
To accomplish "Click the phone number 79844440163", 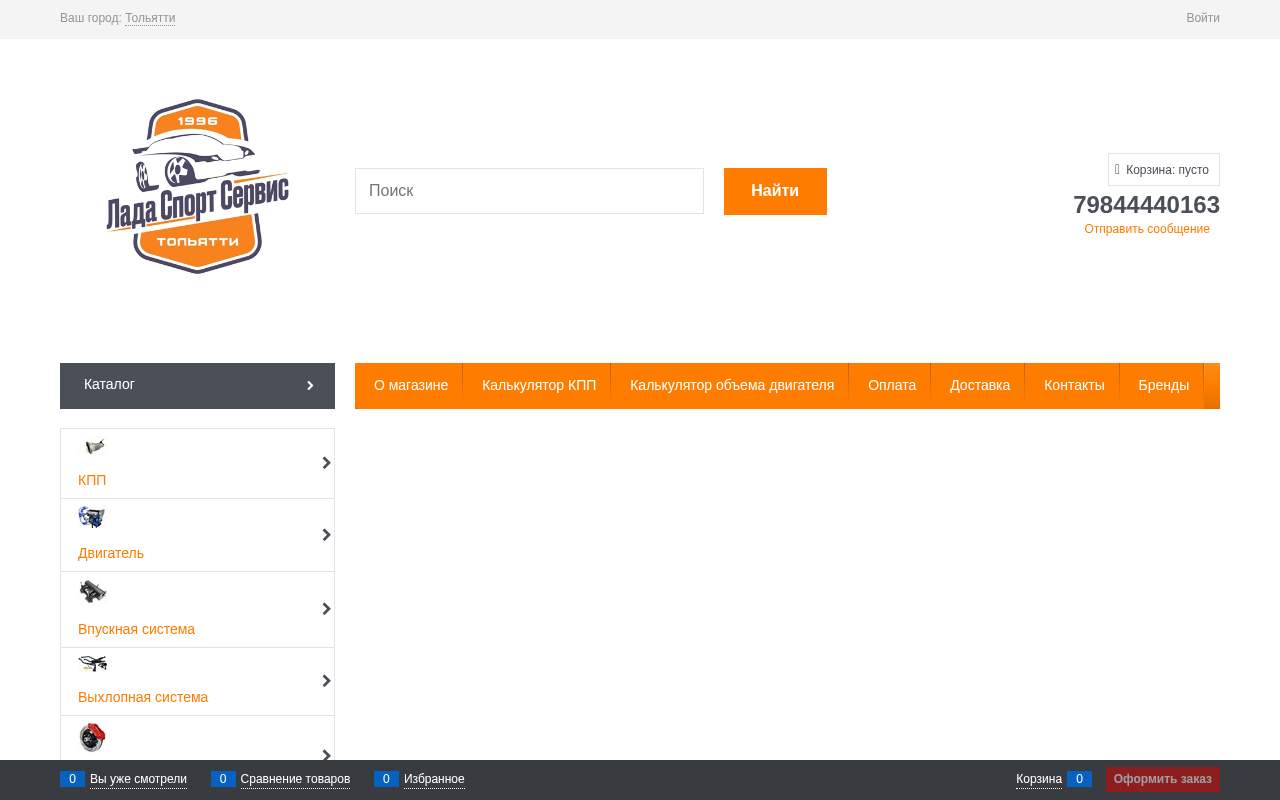I will (1146, 205).
